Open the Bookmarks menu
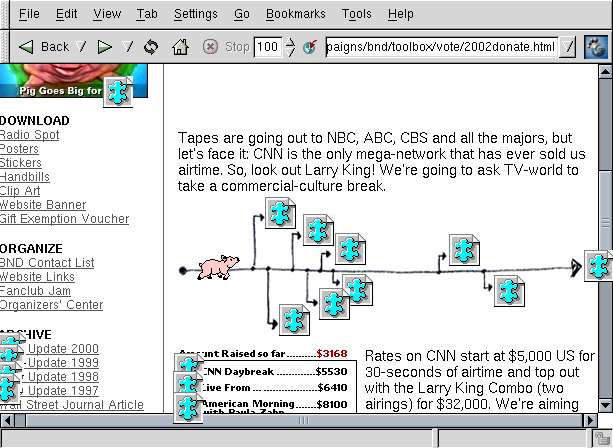 pos(296,14)
